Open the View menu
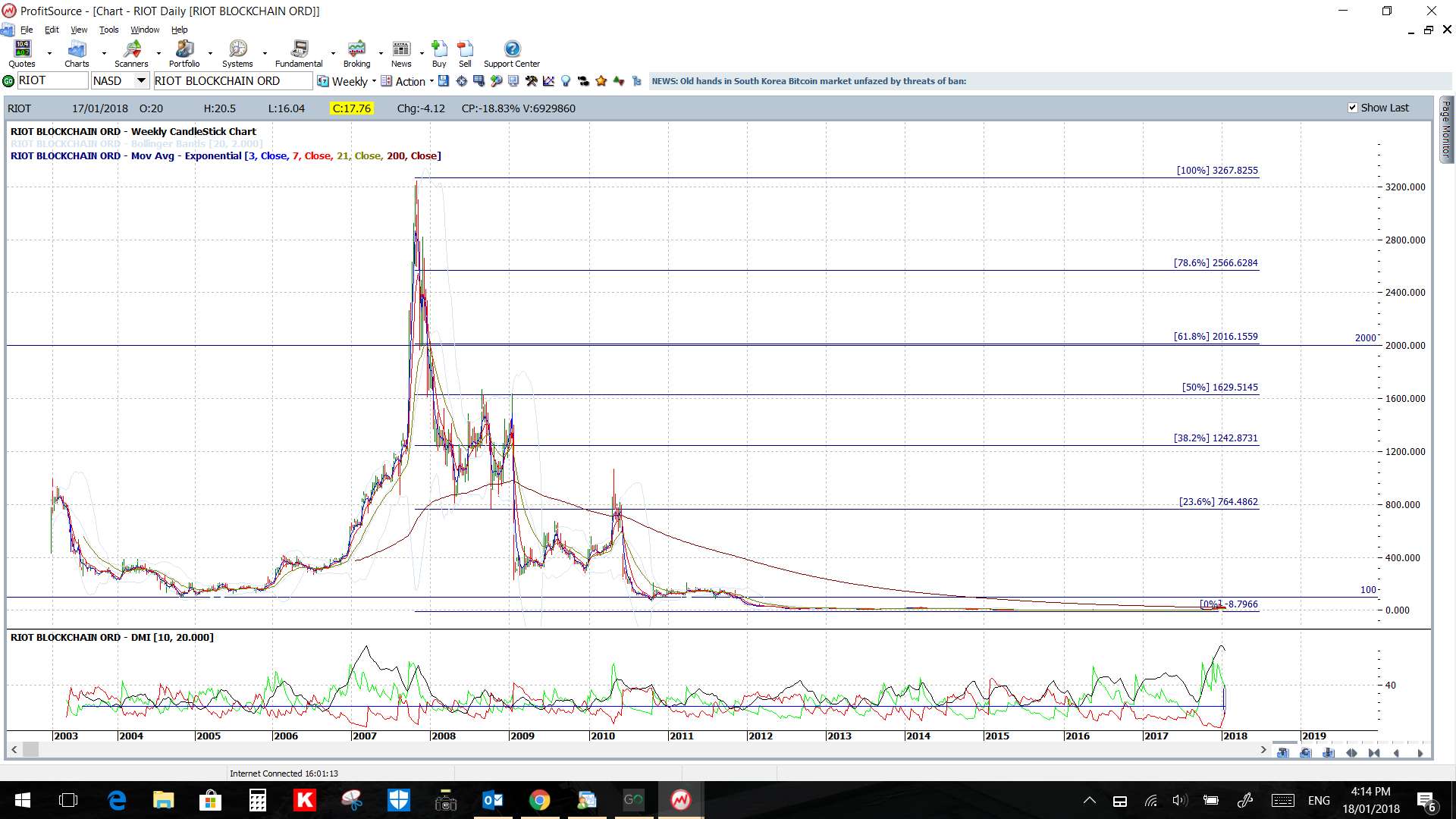Screen dimensions: 1456x819 point(79,30)
